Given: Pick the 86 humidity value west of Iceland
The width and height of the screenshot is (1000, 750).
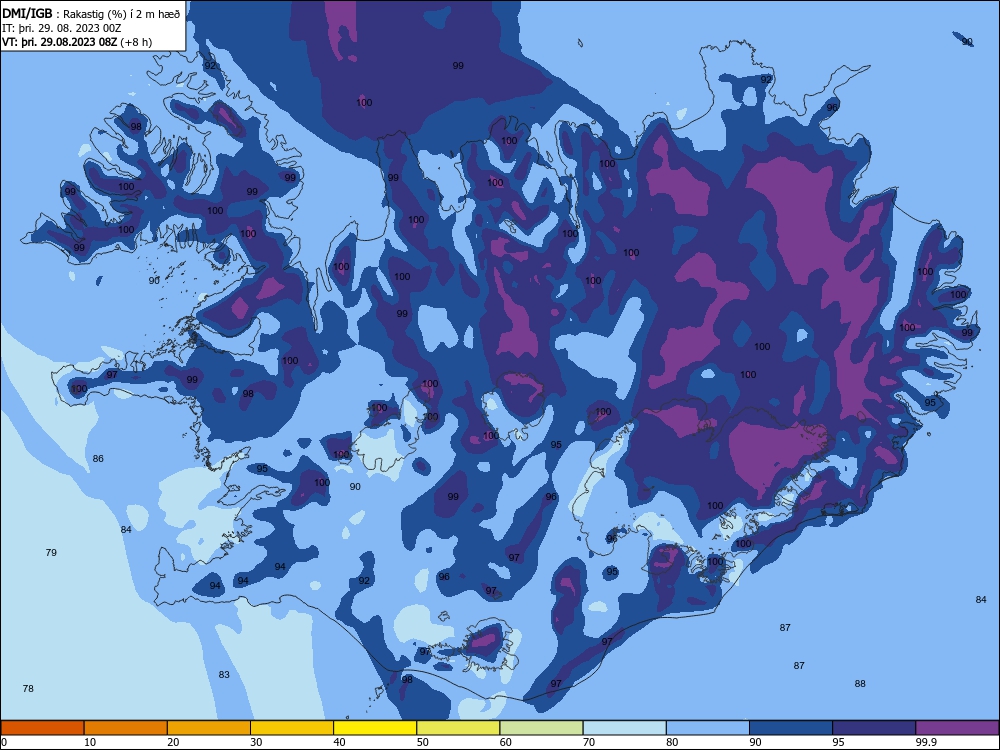Looking at the screenshot, I should coord(98,459).
